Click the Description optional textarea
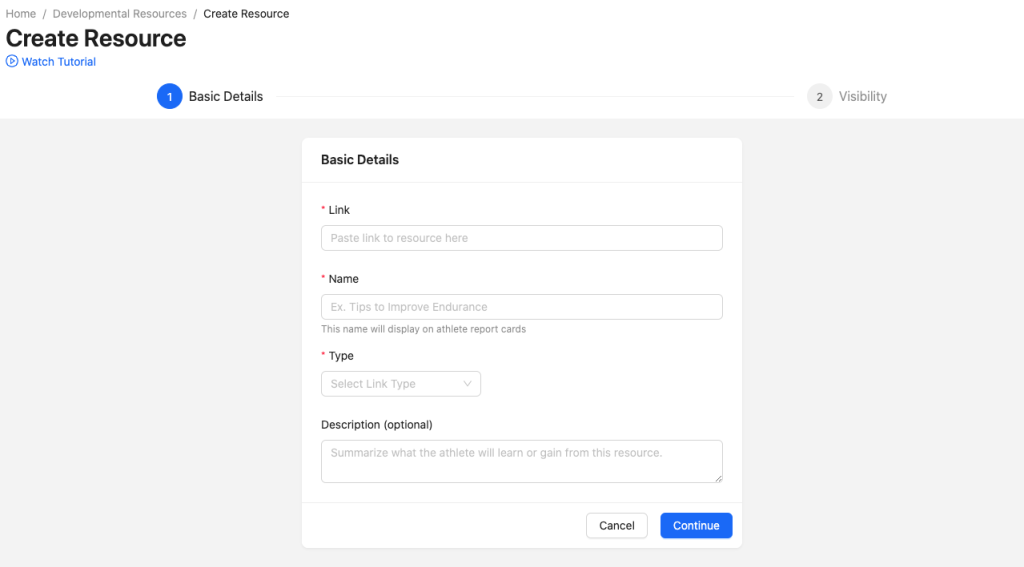The width and height of the screenshot is (1024, 567). coord(521,461)
